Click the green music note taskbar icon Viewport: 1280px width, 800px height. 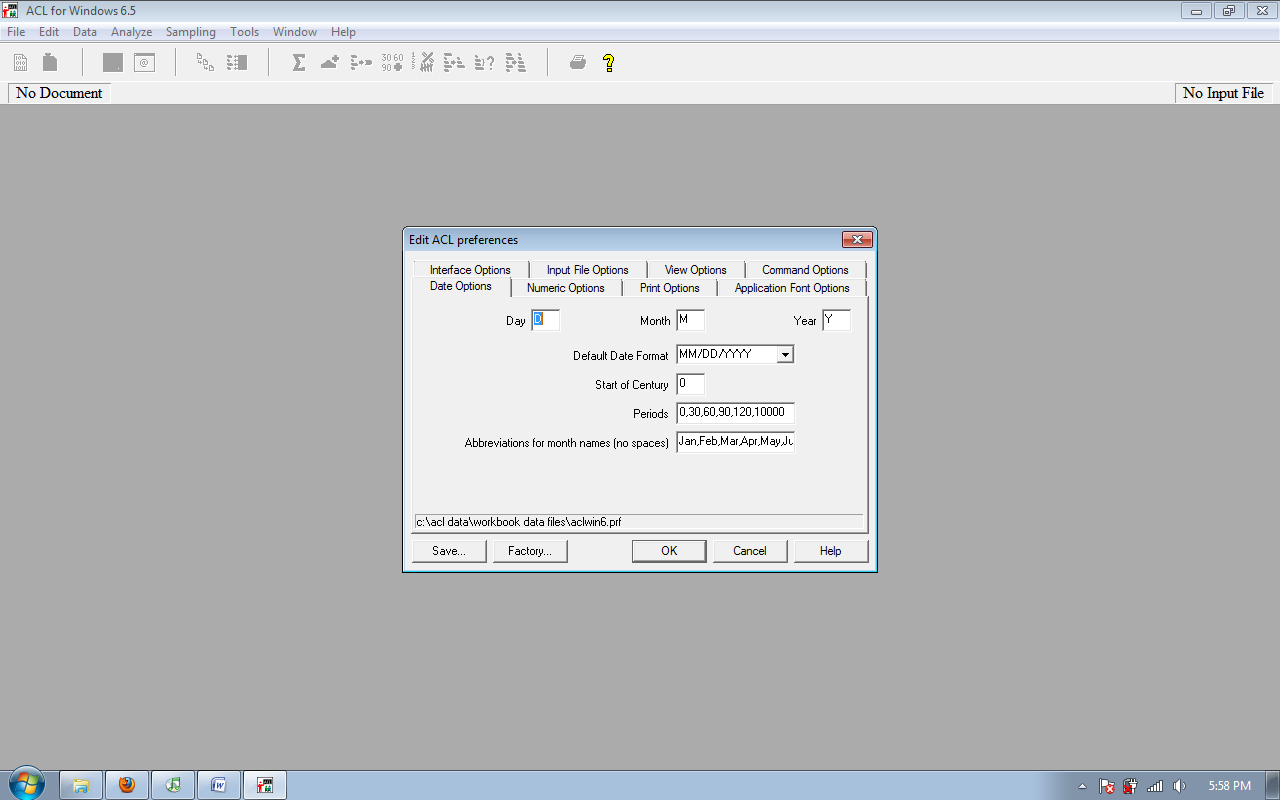pyautogui.click(x=173, y=785)
